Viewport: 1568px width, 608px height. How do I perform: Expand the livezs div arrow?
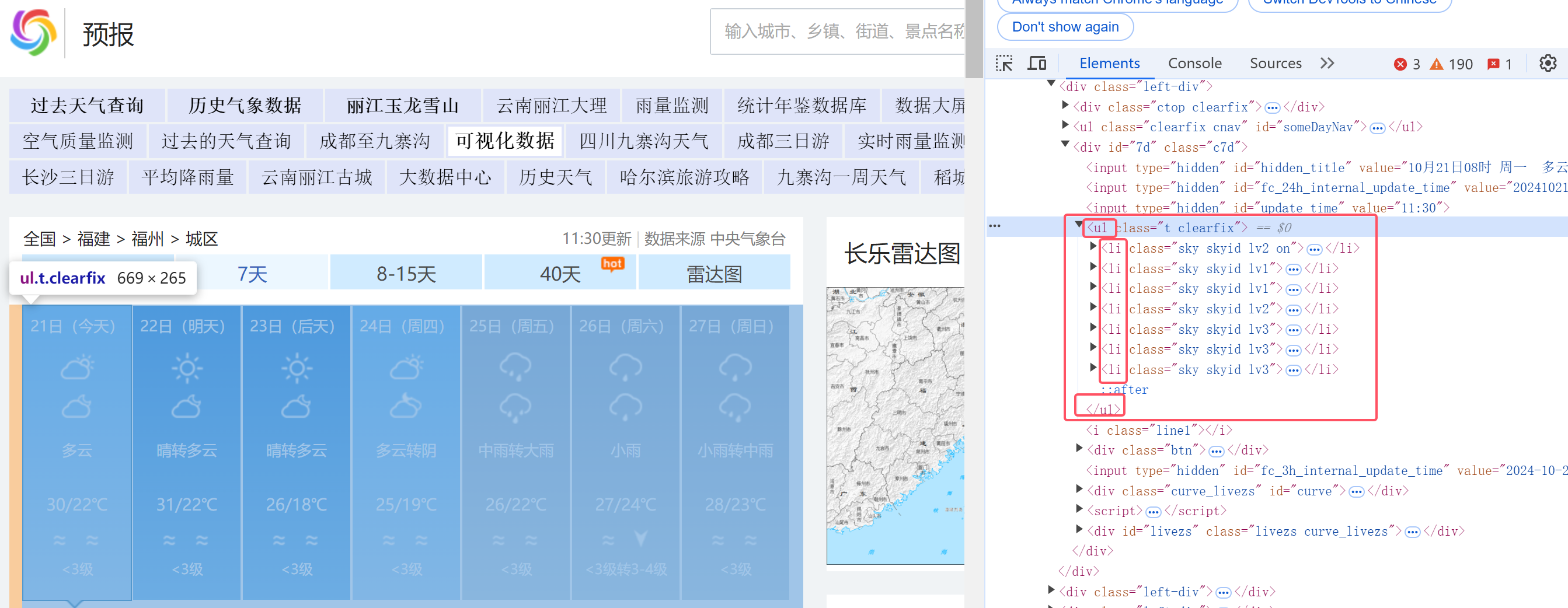[x=1079, y=529]
